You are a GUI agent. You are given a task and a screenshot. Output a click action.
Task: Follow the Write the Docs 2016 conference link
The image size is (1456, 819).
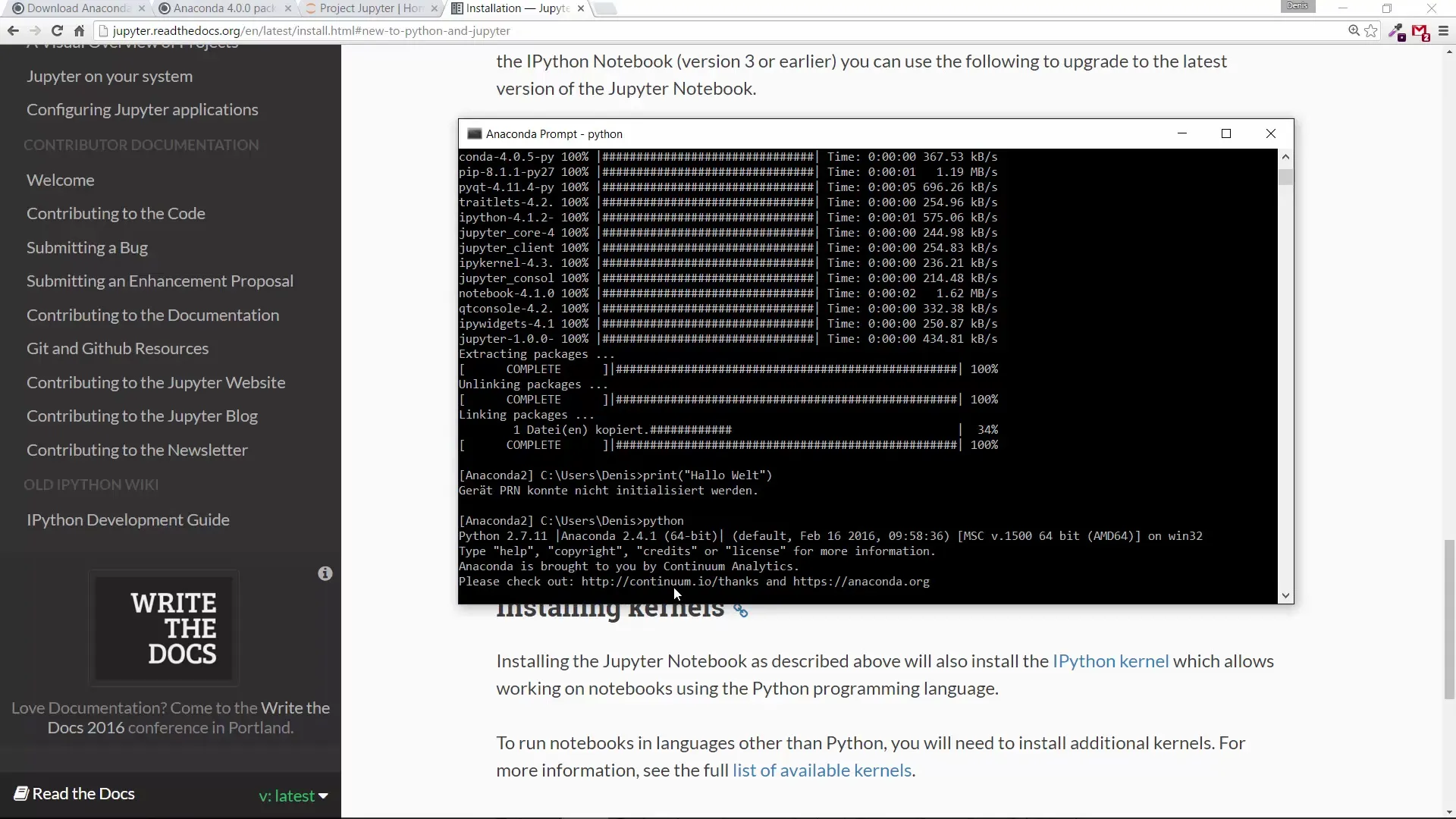189,718
